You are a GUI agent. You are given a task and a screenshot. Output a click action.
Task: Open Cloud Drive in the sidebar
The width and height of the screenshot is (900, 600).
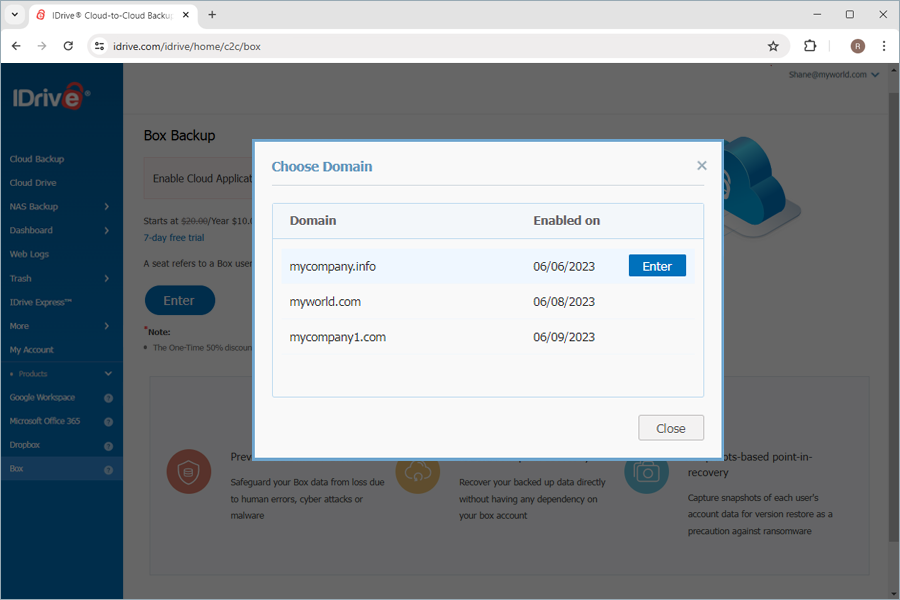33,183
